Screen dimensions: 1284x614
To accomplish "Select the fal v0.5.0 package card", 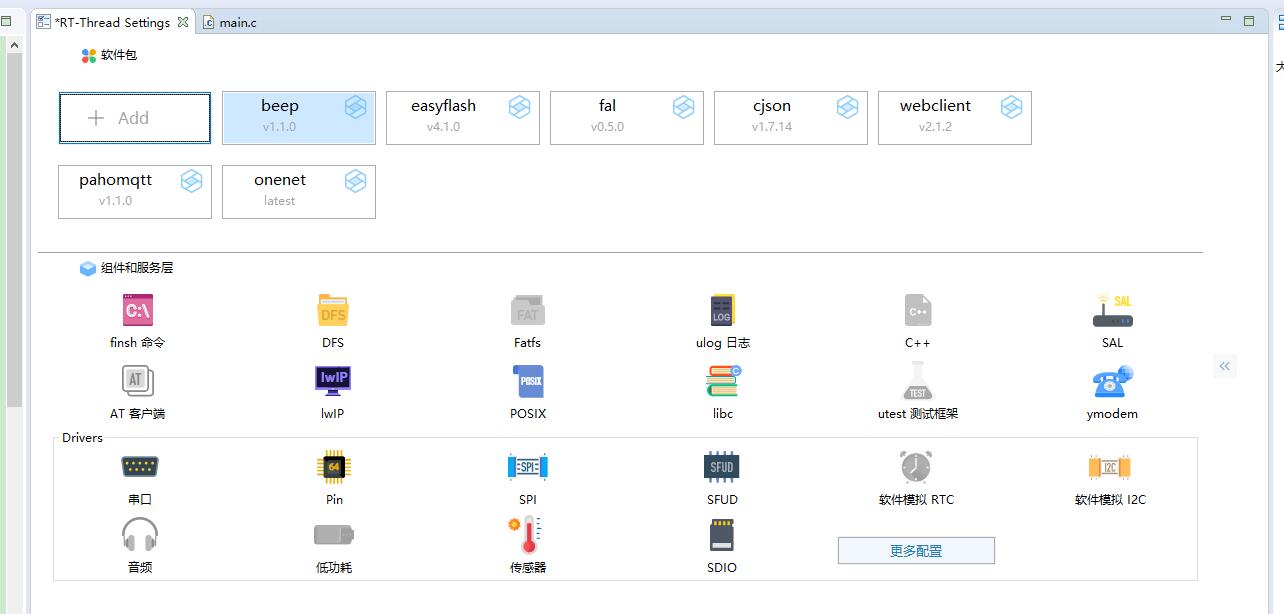I will click(627, 118).
